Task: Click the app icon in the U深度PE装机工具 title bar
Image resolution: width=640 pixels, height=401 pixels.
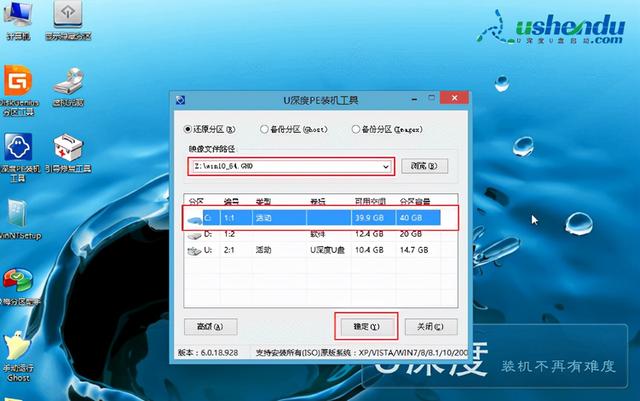Action: click(180, 100)
